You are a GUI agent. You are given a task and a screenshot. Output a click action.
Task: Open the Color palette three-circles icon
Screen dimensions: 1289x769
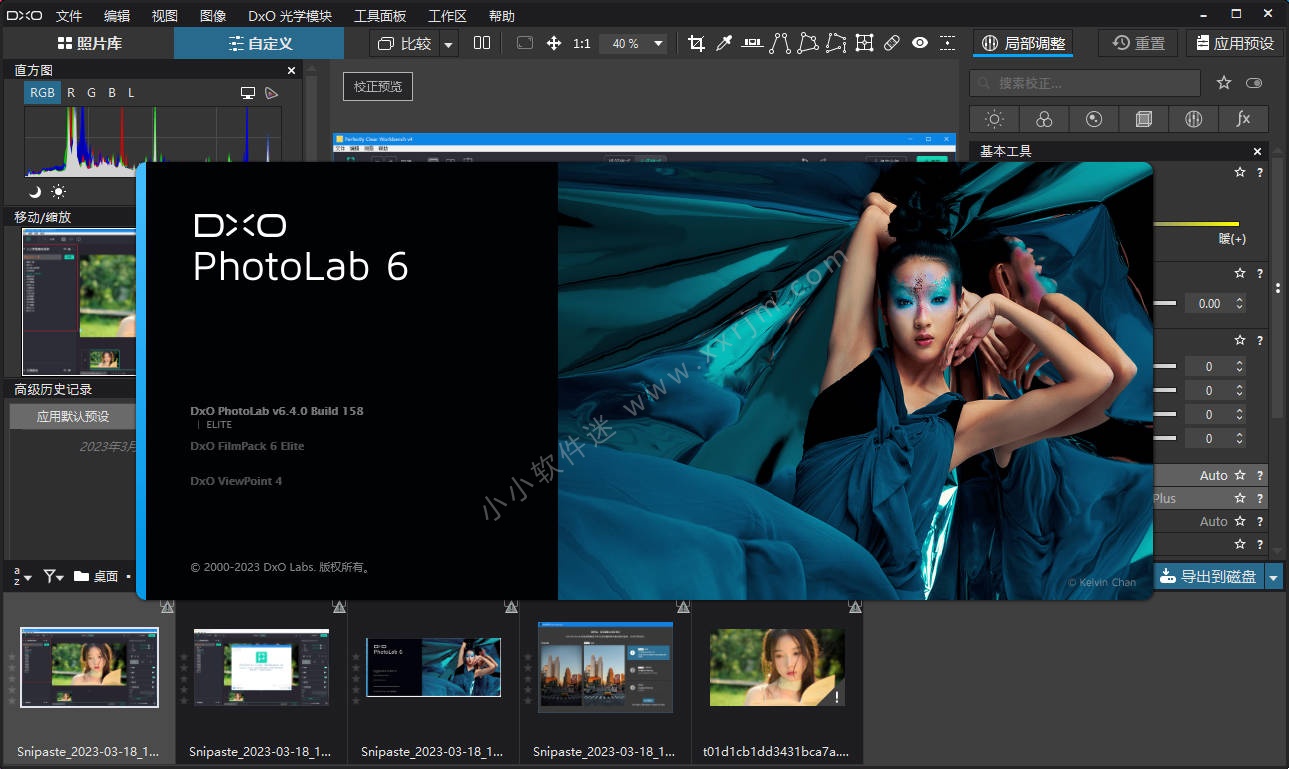(x=1044, y=119)
